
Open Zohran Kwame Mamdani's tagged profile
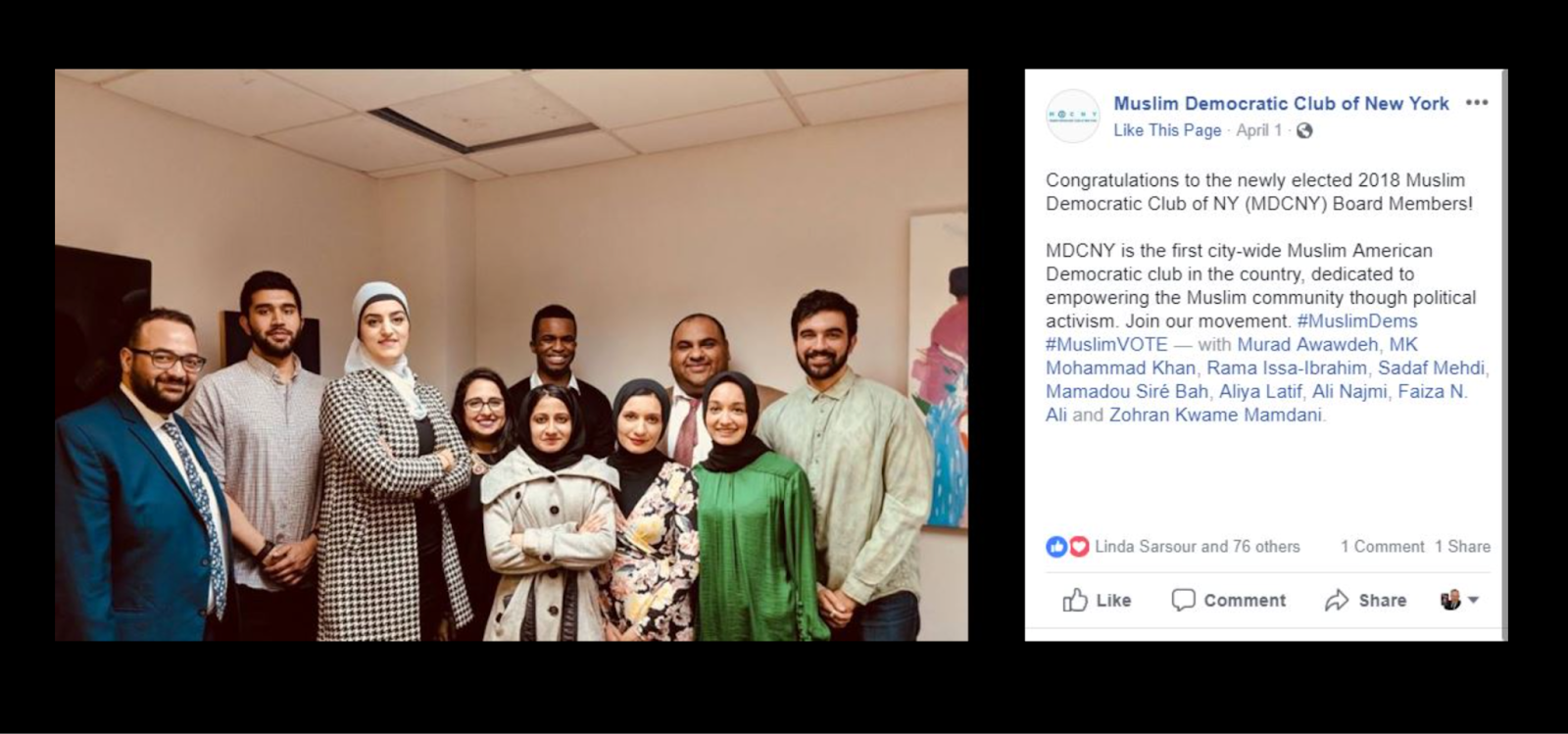click(x=1215, y=415)
